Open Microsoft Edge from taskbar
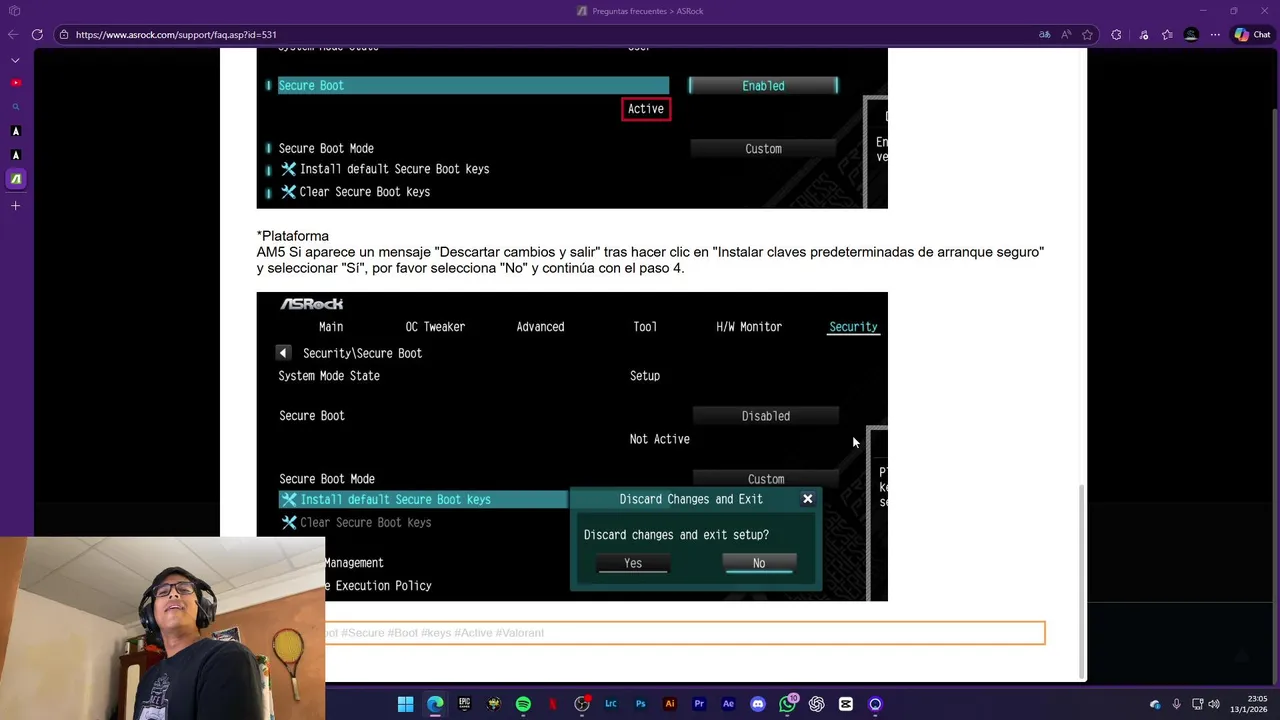This screenshot has width=1280, height=720. (435, 704)
